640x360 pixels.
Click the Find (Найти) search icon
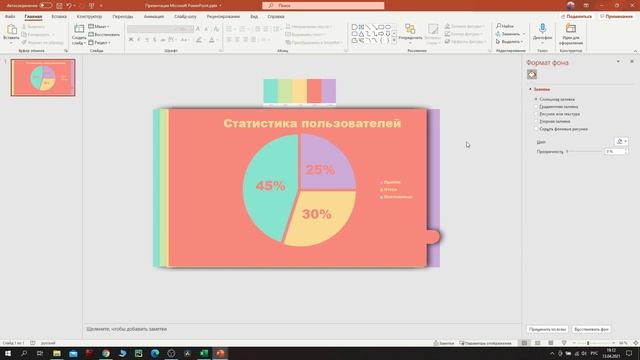point(498,26)
